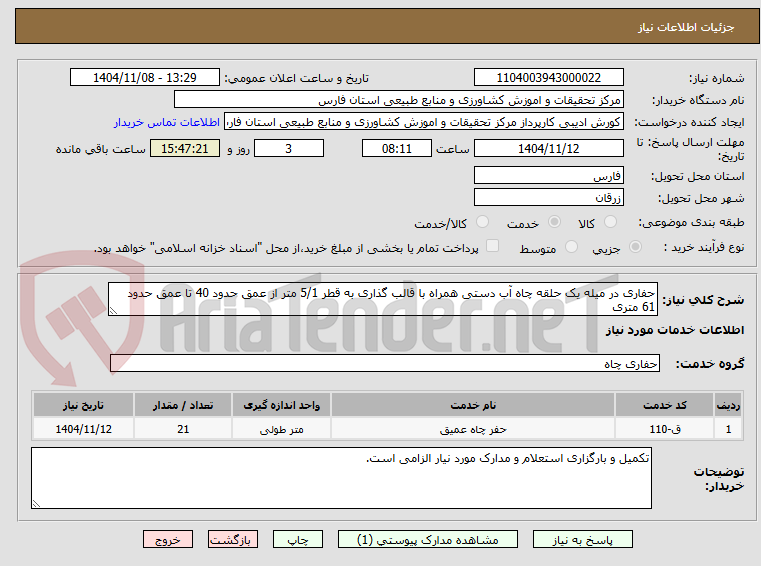
Task: Click the تعداد / مقدار column header
Action: click(x=183, y=405)
